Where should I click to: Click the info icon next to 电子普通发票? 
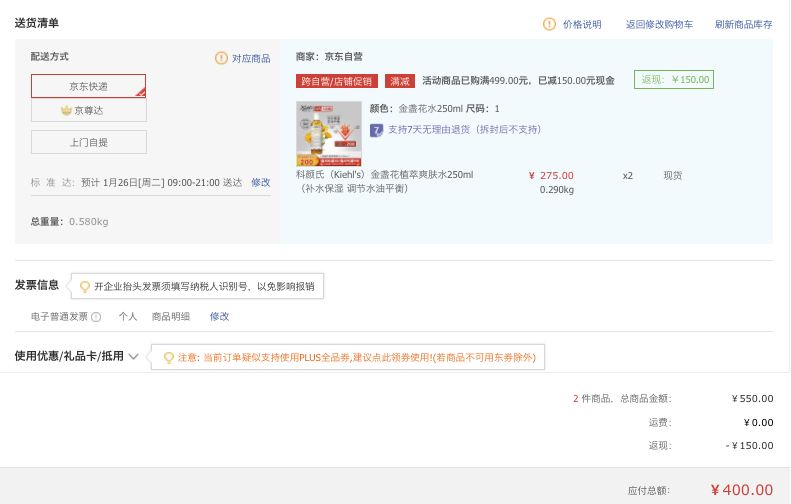tap(96, 317)
